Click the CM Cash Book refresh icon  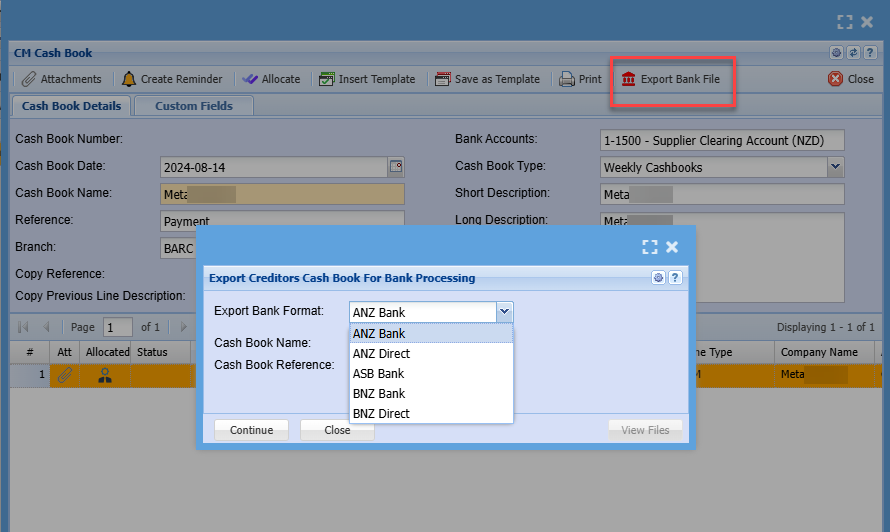853,53
